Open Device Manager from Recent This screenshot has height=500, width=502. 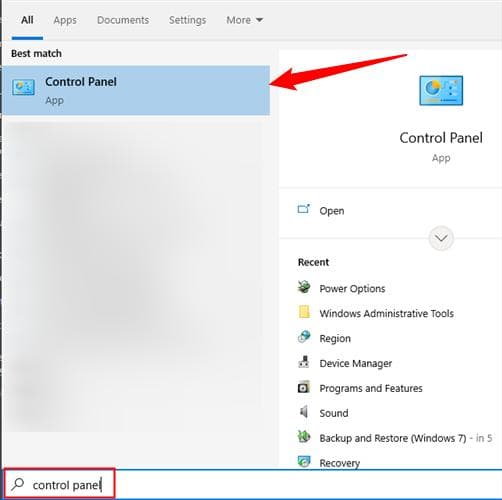(x=356, y=363)
